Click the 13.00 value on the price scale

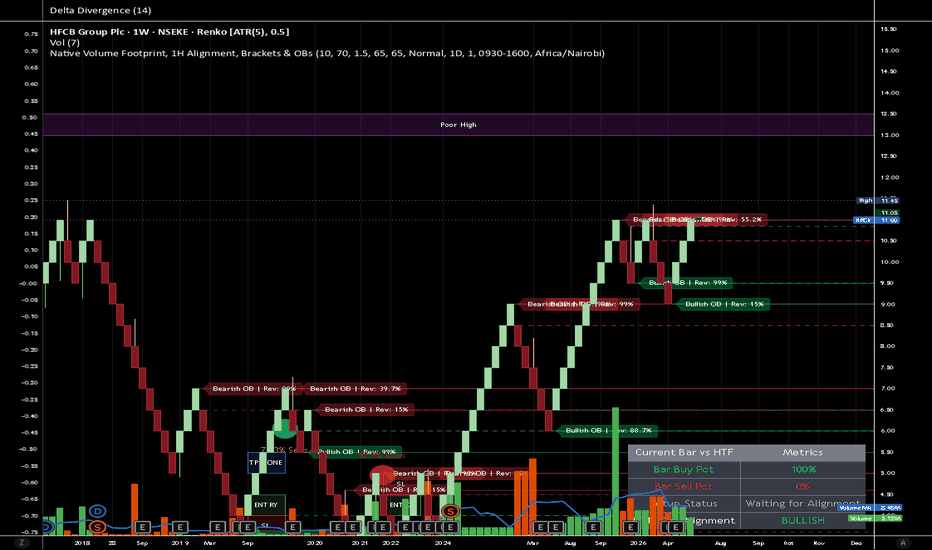889,135
